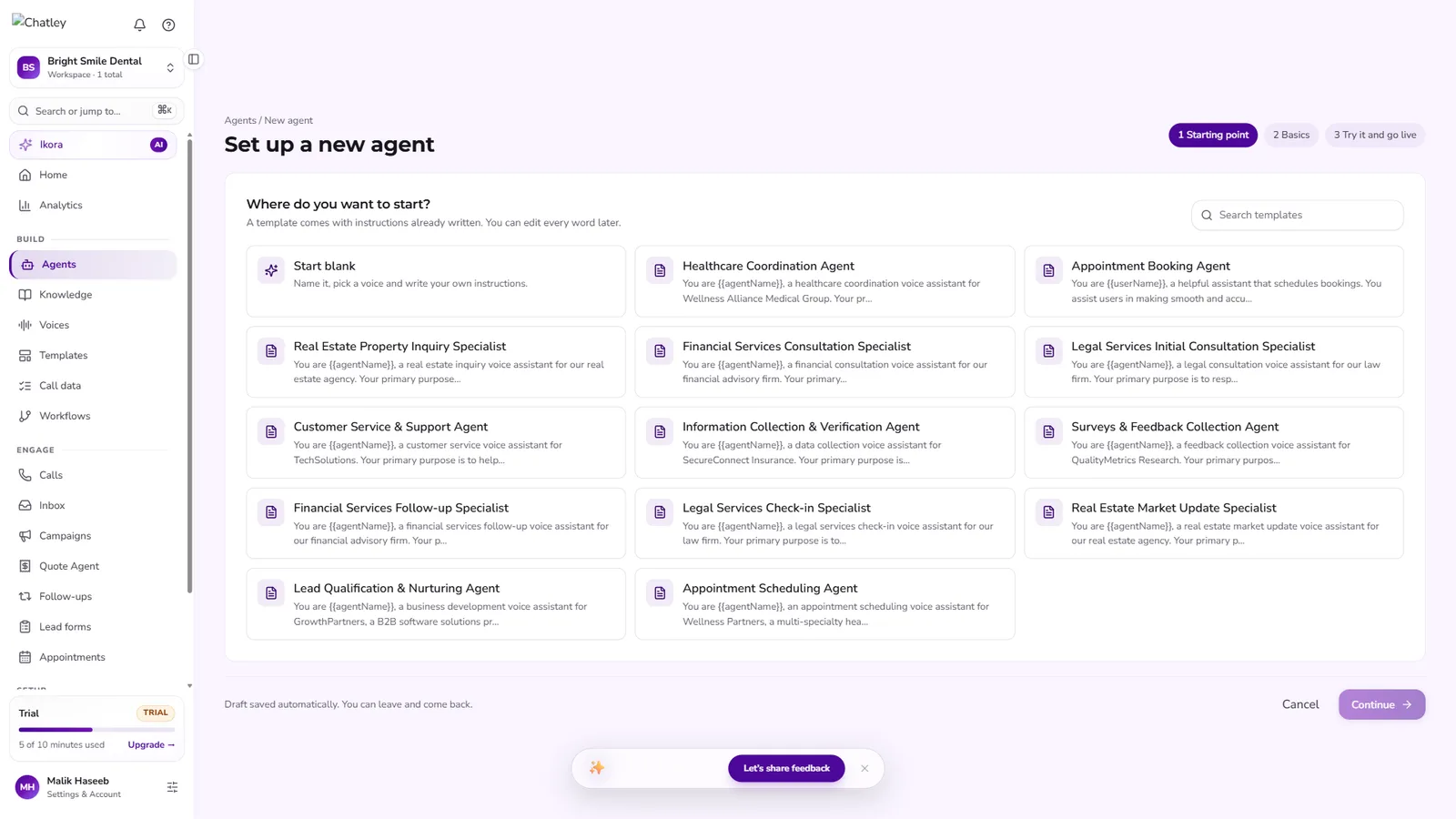The height and width of the screenshot is (819, 1456).
Task: Select Lead Qualification & Nurturing Agent template
Action: click(436, 604)
